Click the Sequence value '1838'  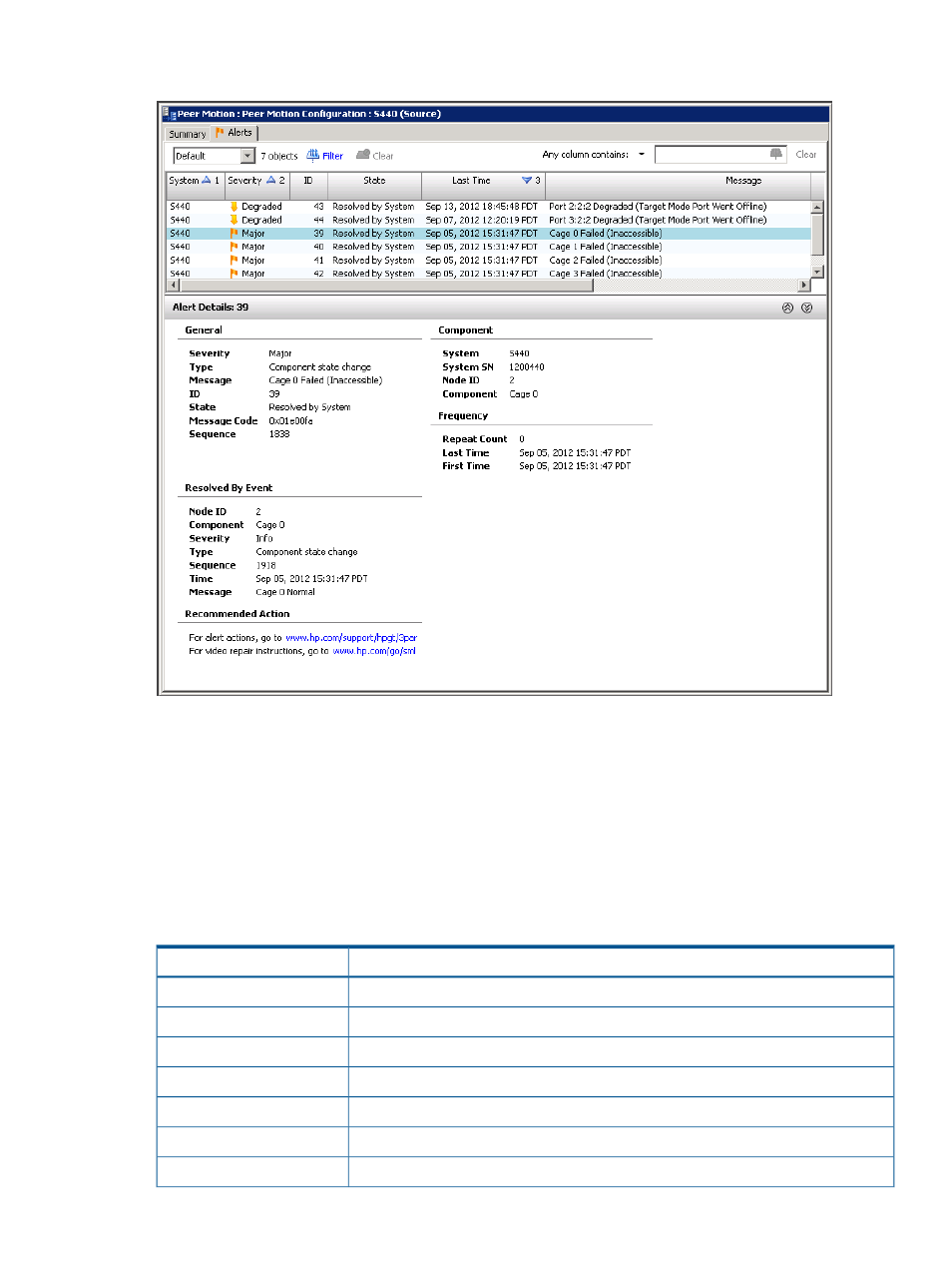coord(279,434)
